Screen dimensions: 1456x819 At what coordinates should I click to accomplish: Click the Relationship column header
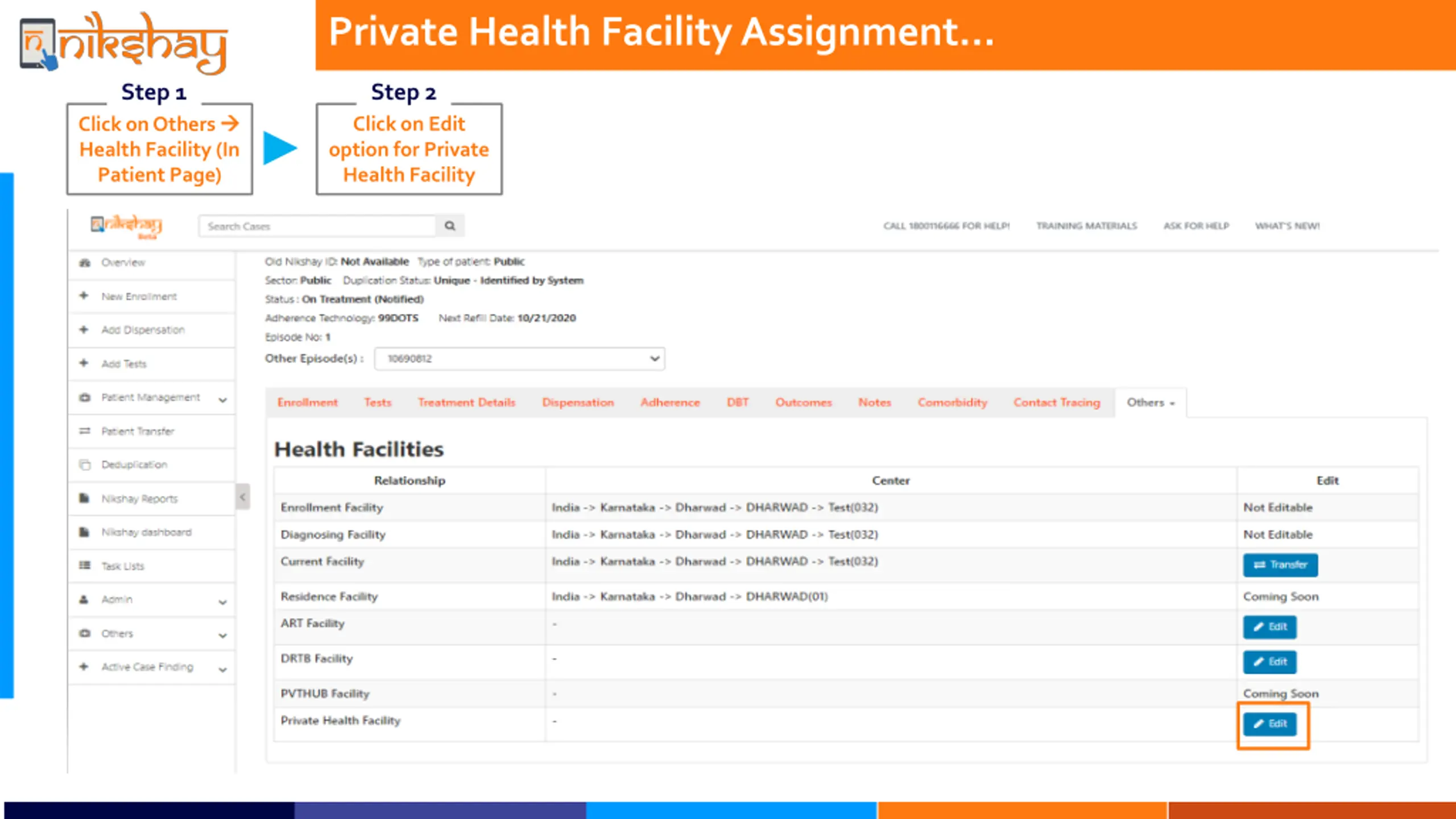409,481
